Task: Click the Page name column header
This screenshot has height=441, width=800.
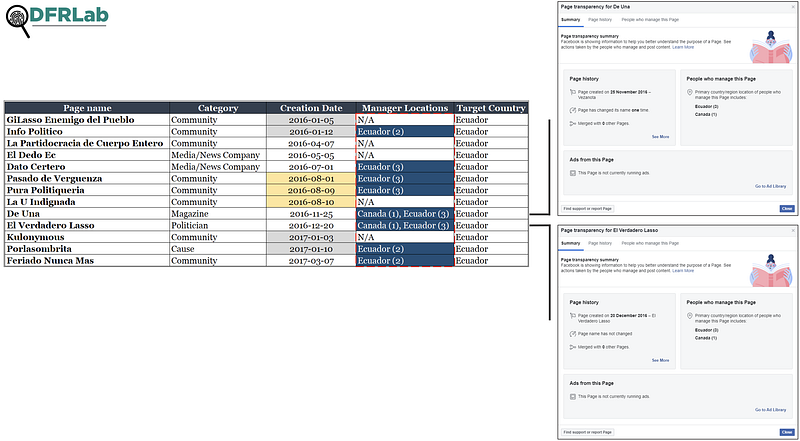Action: tap(87, 108)
